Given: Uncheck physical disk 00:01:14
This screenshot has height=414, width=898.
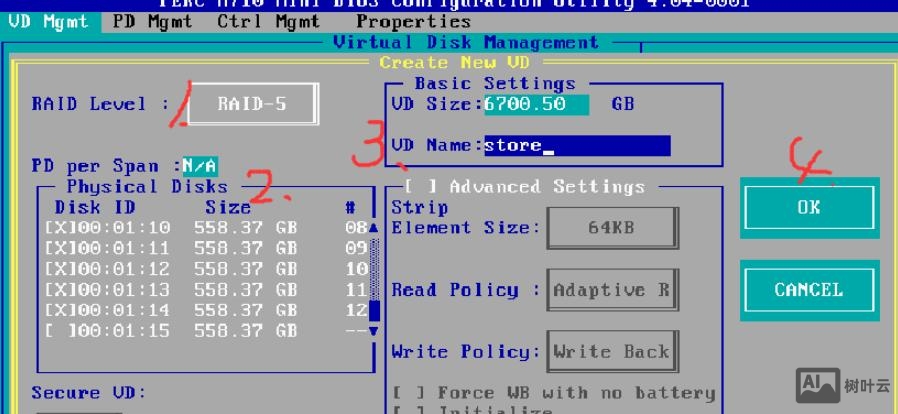Looking at the screenshot, I should [61, 310].
